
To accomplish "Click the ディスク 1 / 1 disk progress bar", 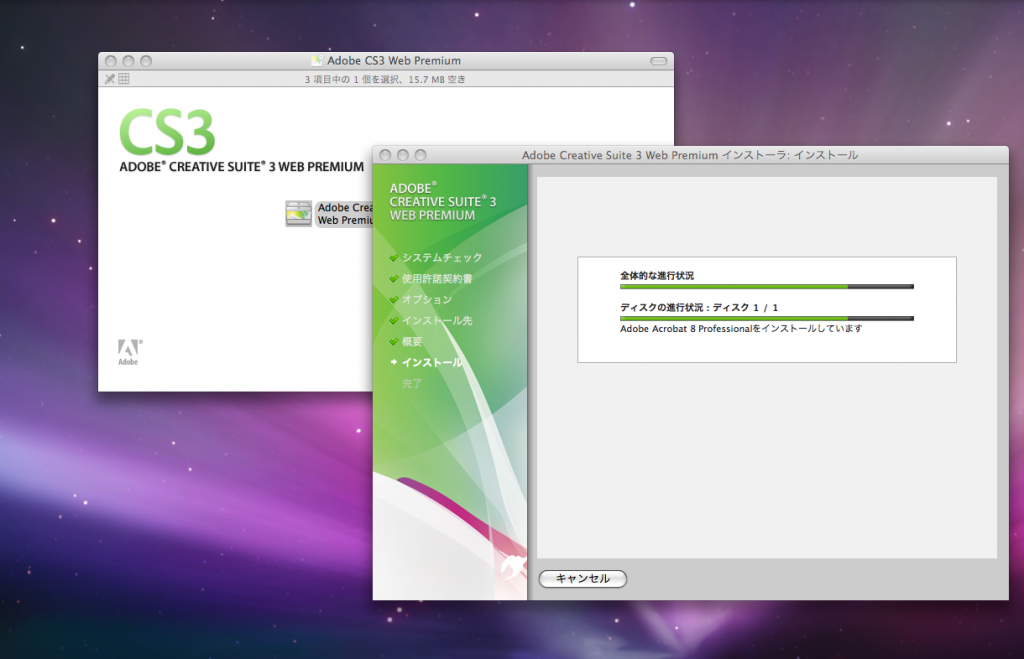I will coord(767,319).
